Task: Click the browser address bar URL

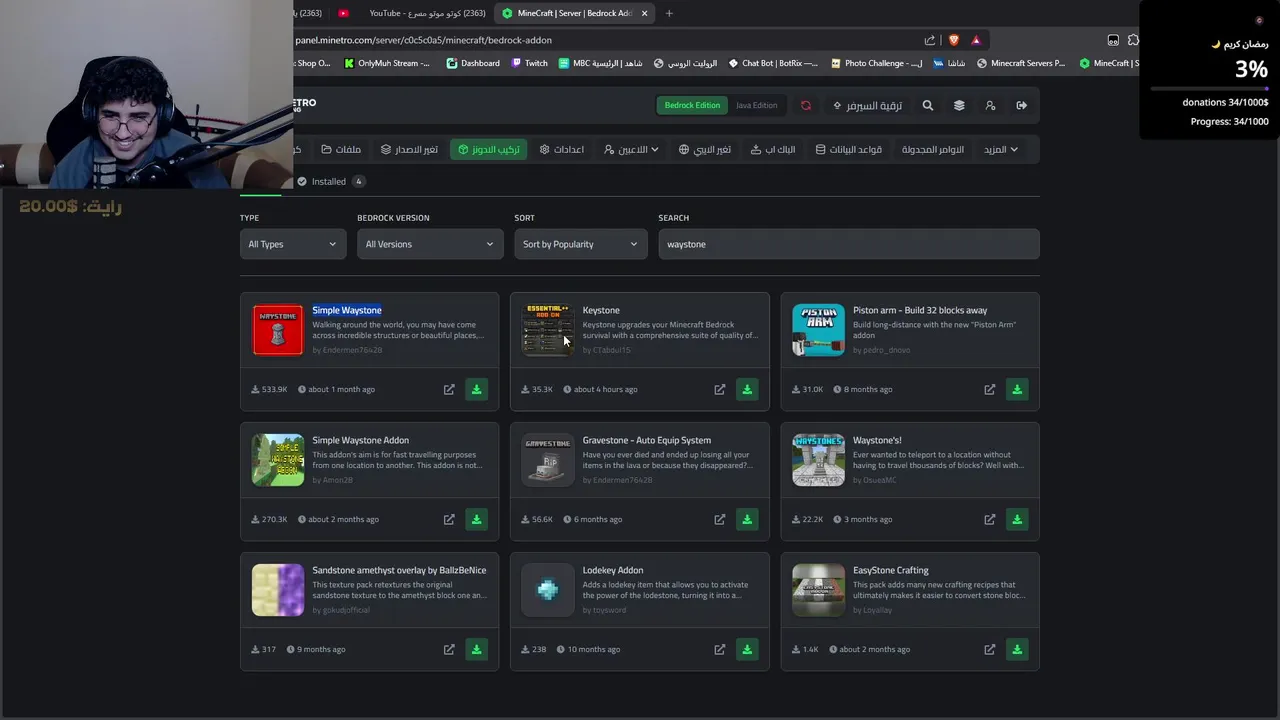Action: pos(423,40)
